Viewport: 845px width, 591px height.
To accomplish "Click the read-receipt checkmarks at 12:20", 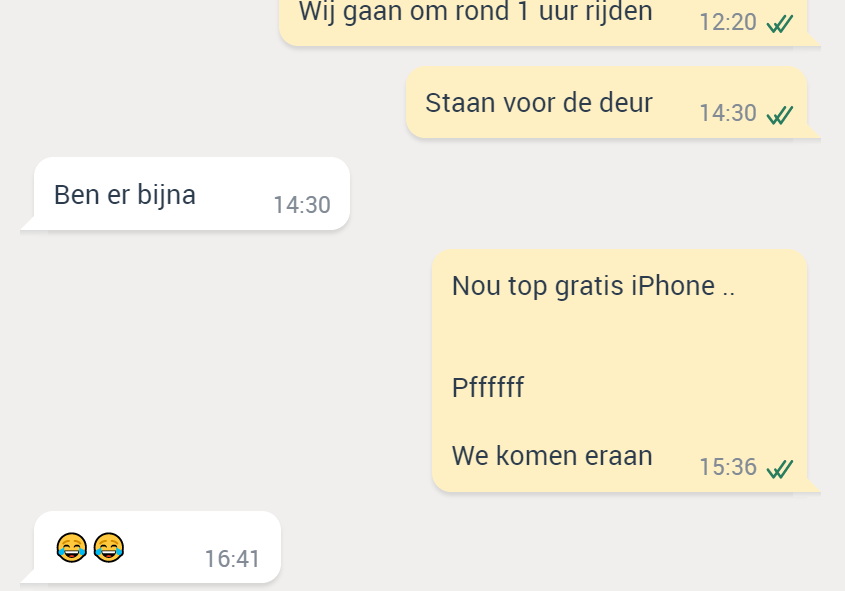I will tap(780, 24).
